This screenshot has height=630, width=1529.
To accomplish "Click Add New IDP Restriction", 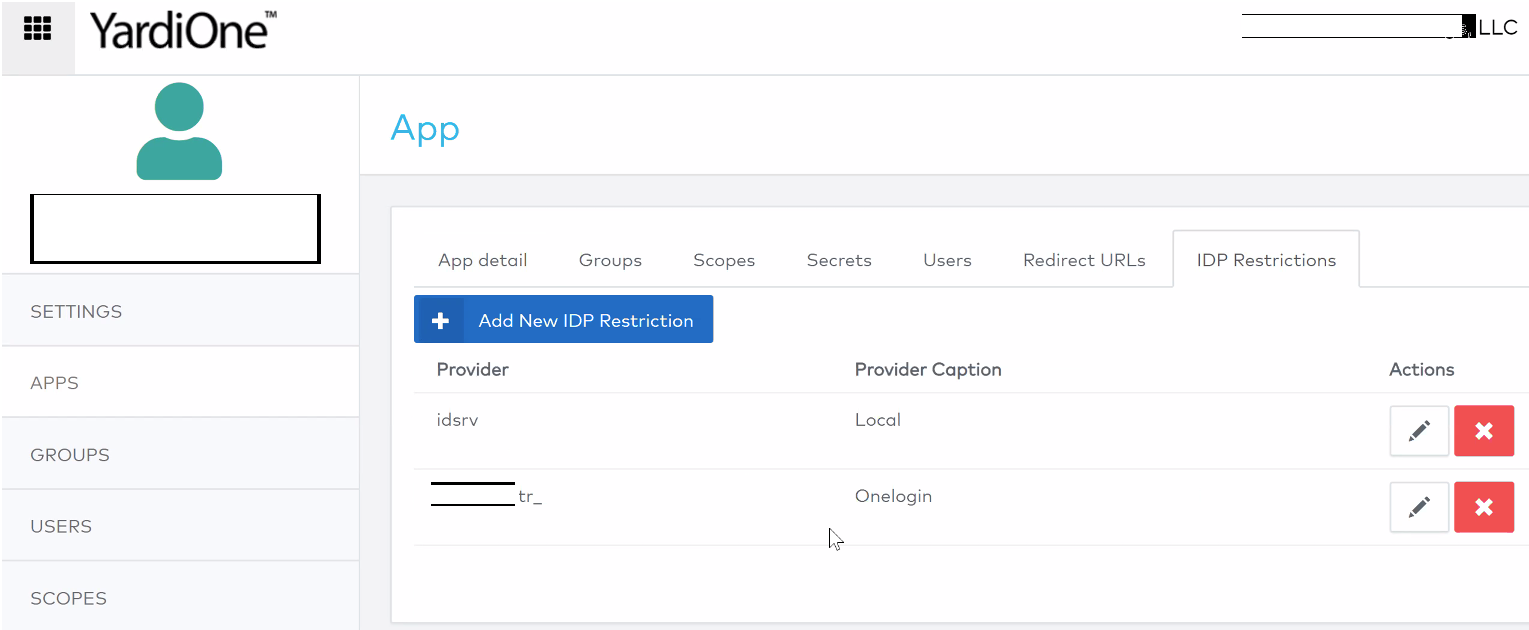I will coord(586,319).
